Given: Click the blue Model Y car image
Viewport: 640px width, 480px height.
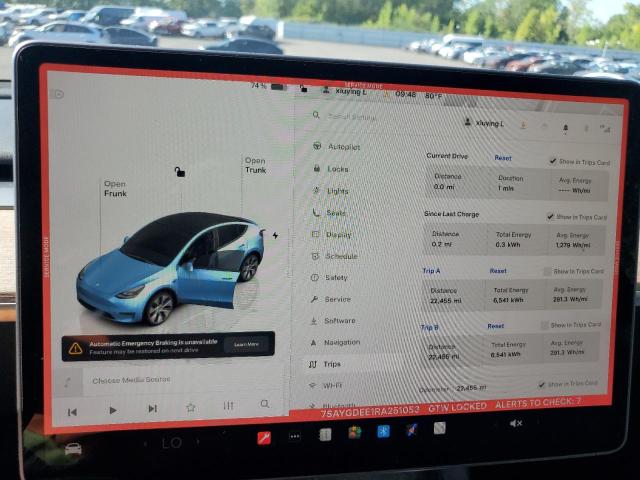Looking at the screenshot, I should pyautogui.click(x=170, y=267).
